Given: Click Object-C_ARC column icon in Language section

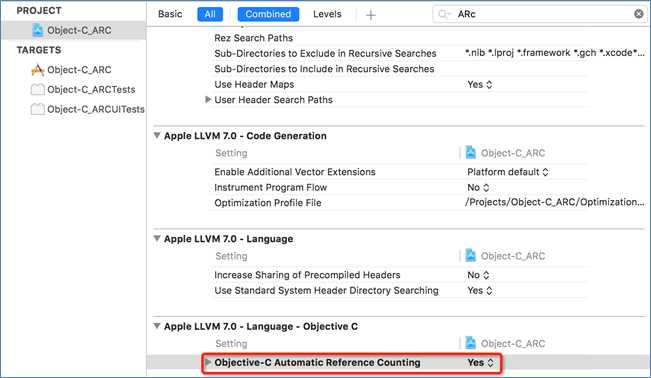Looking at the screenshot, I should tap(470, 256).
